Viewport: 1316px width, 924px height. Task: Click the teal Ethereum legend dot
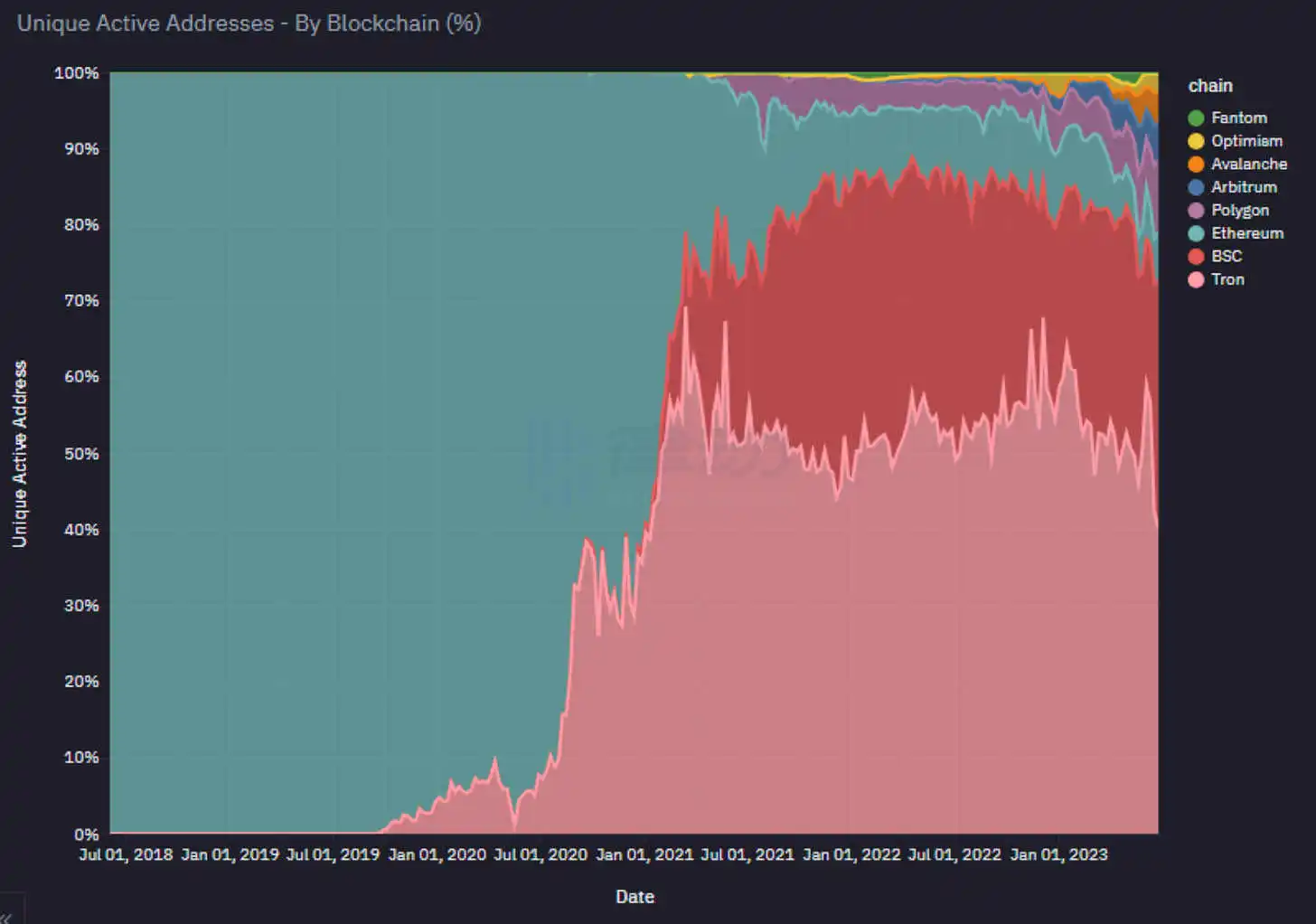1196,233
